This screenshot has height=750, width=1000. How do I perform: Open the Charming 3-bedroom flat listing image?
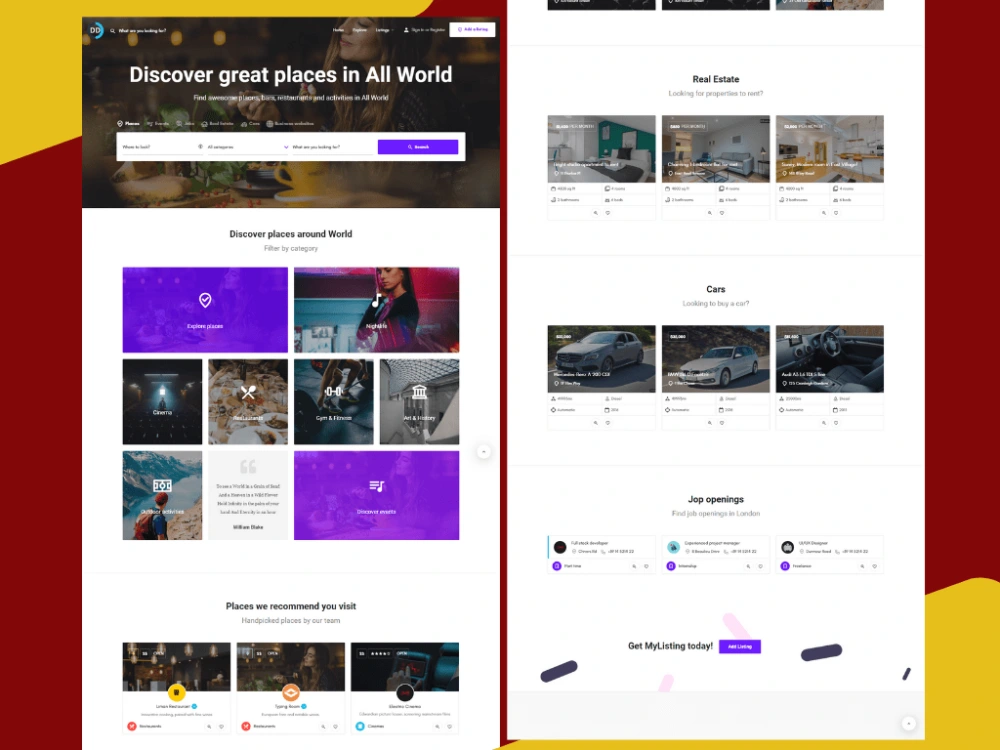pyautogui.click(x=716, y=149)
